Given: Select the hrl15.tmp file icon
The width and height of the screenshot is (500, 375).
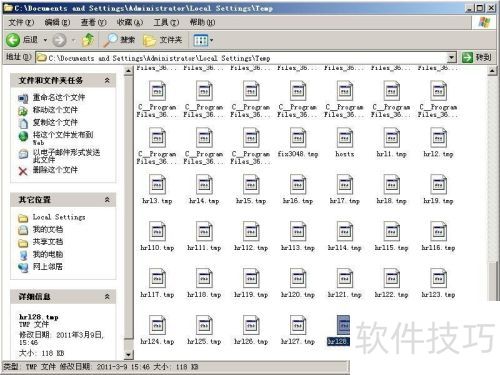Looking at the screenshot, I should pos(392,231).
